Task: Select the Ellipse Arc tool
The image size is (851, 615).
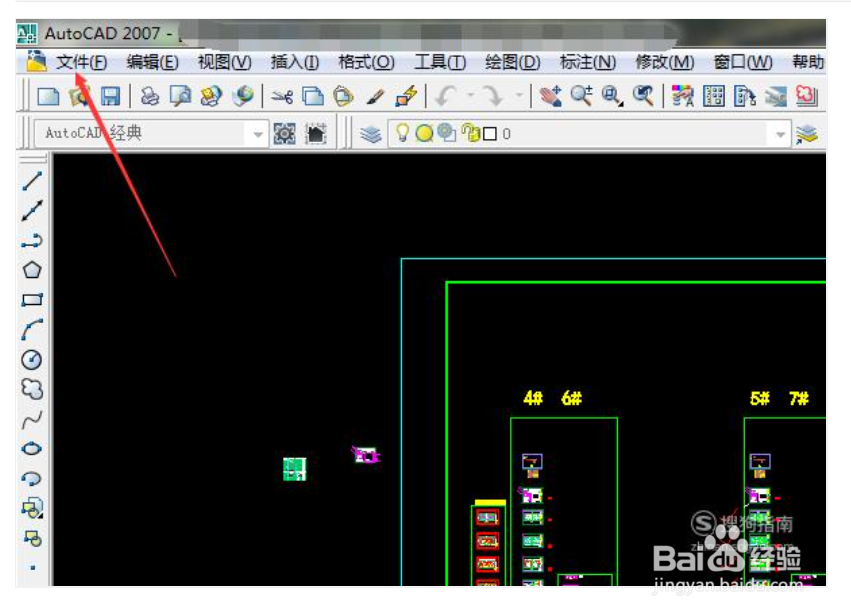Action: click(x=32, y=478)
